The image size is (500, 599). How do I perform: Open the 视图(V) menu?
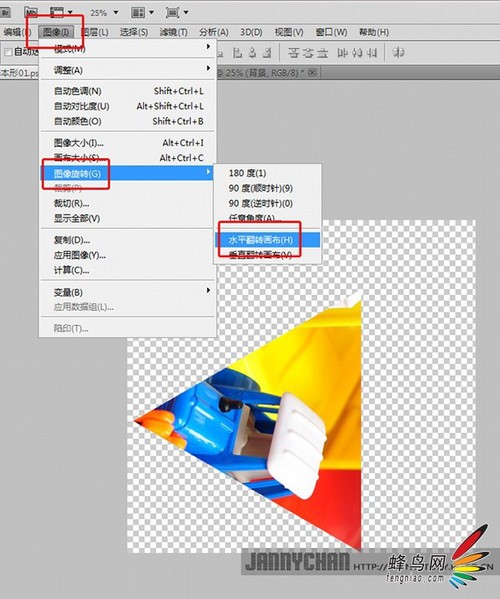click(x=289, y=32)
